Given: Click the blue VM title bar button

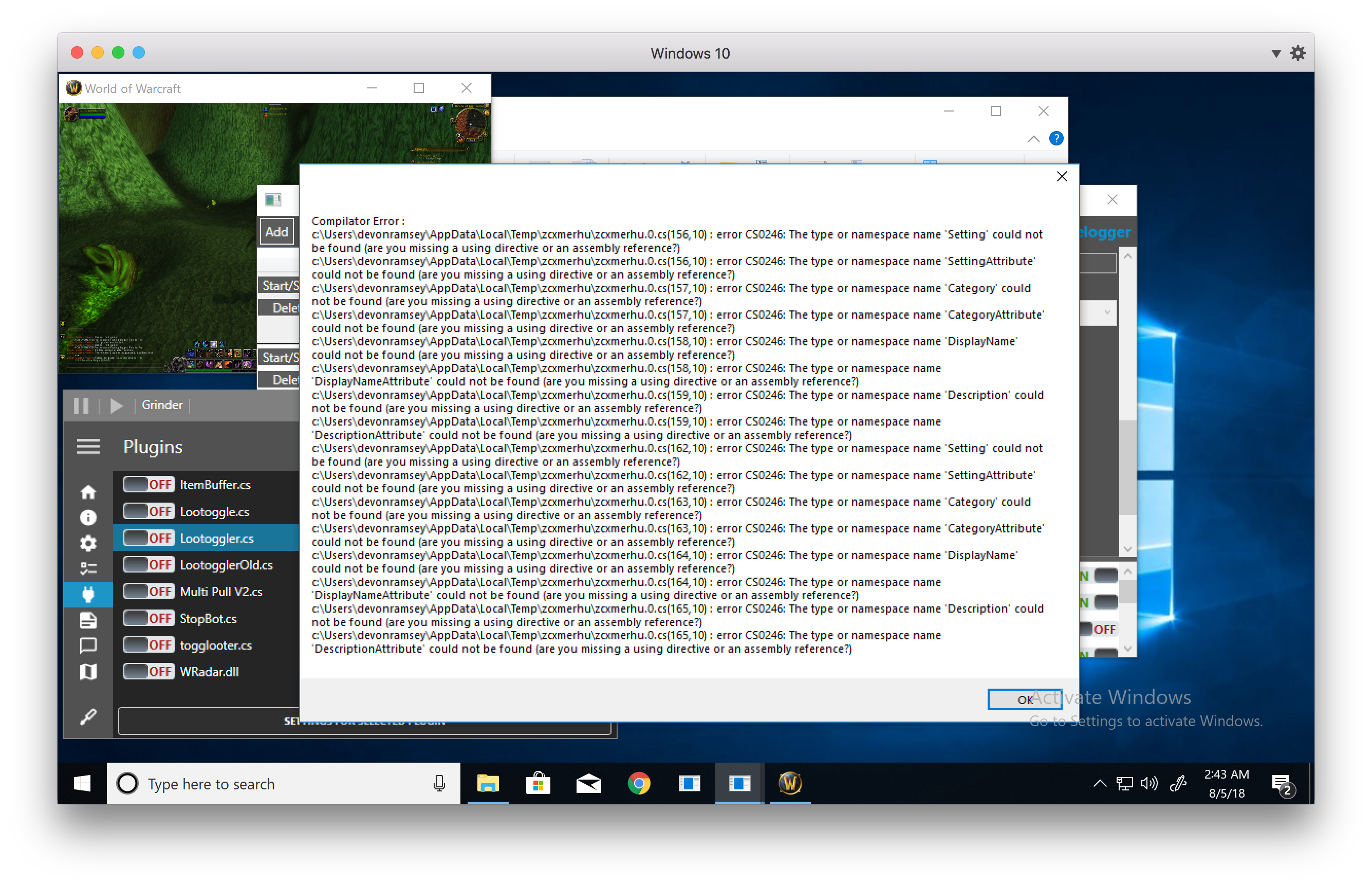Looking at the screenshot, I should pyautogui.click(x=139, y=53).
